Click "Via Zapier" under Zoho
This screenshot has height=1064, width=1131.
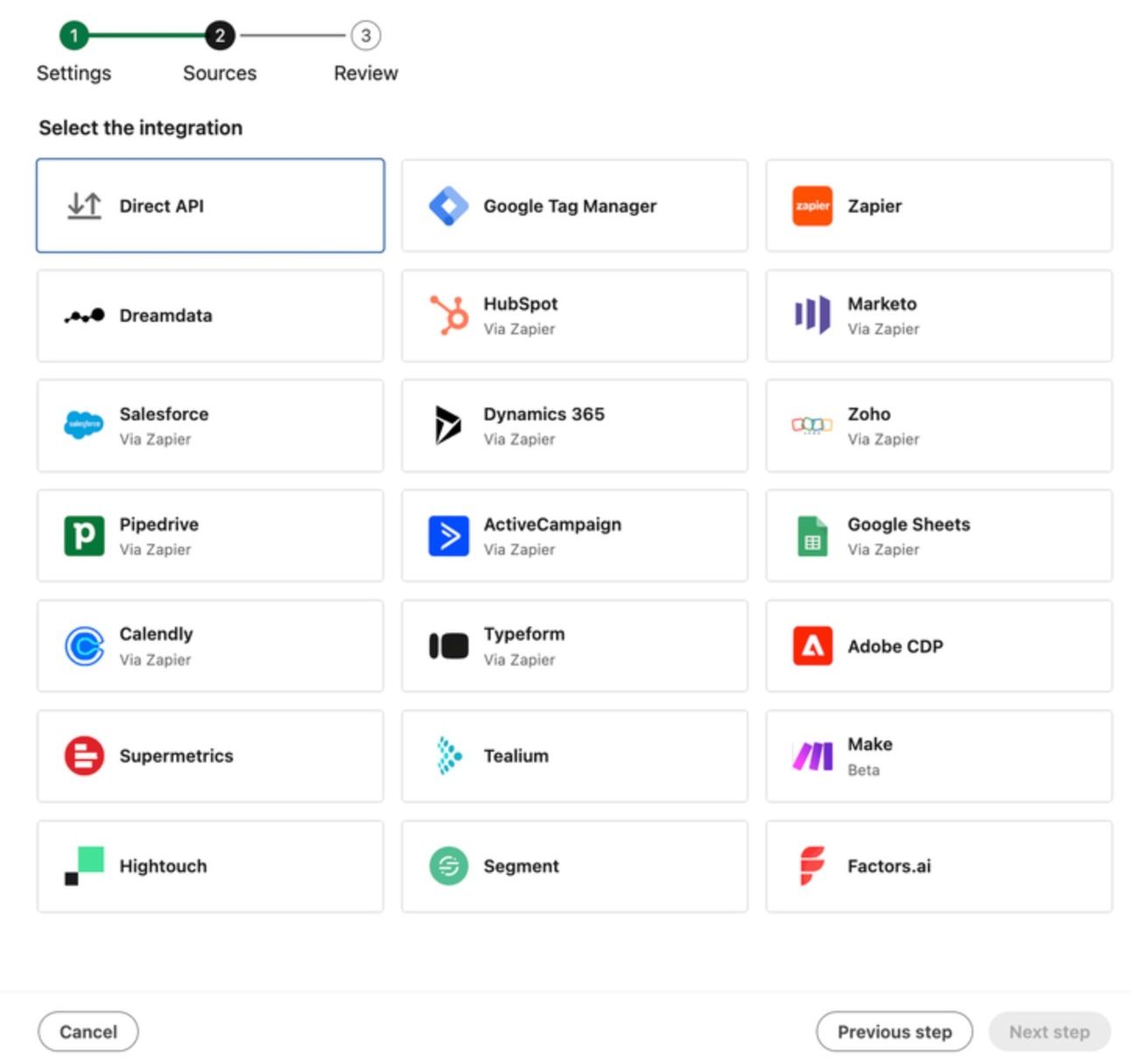point(883,439)
